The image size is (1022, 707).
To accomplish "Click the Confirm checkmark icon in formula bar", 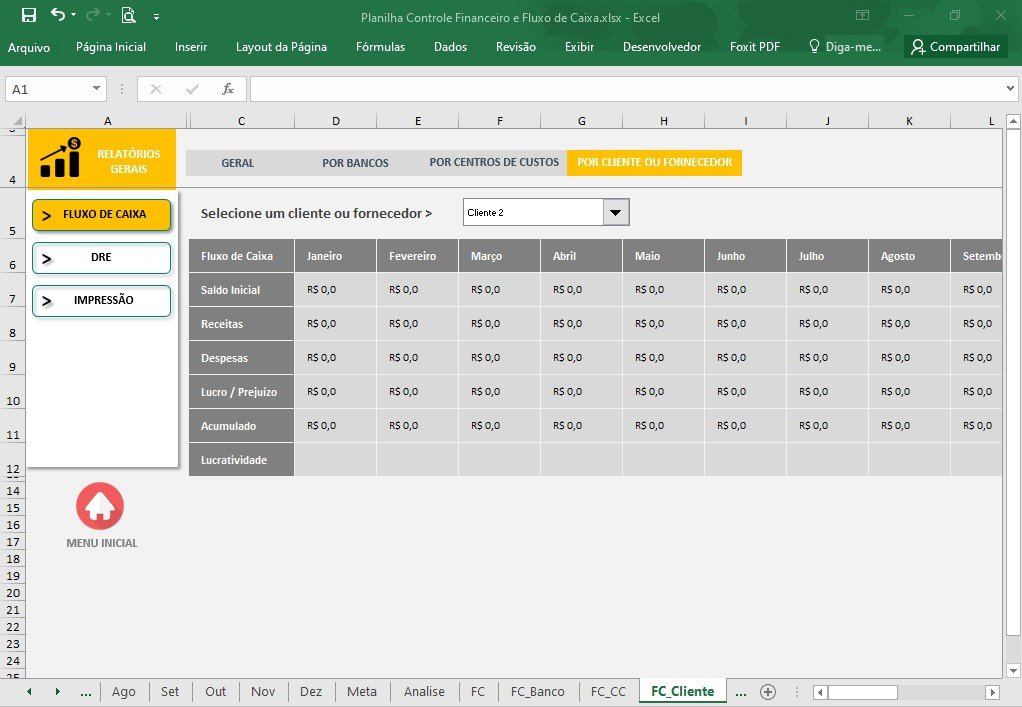I will tap(192, 89).
